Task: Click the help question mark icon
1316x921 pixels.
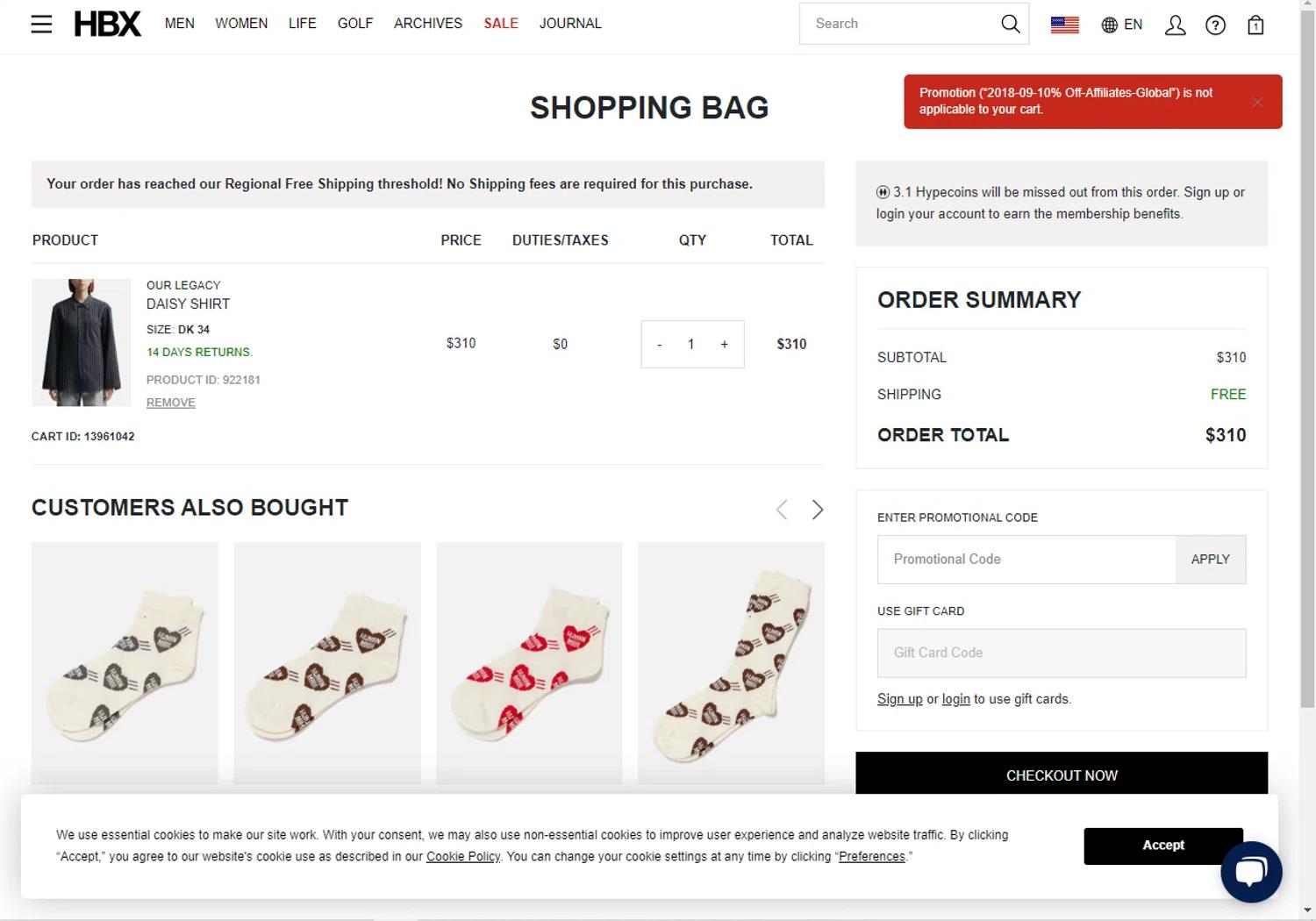Action: click(x=1215, y=25)
